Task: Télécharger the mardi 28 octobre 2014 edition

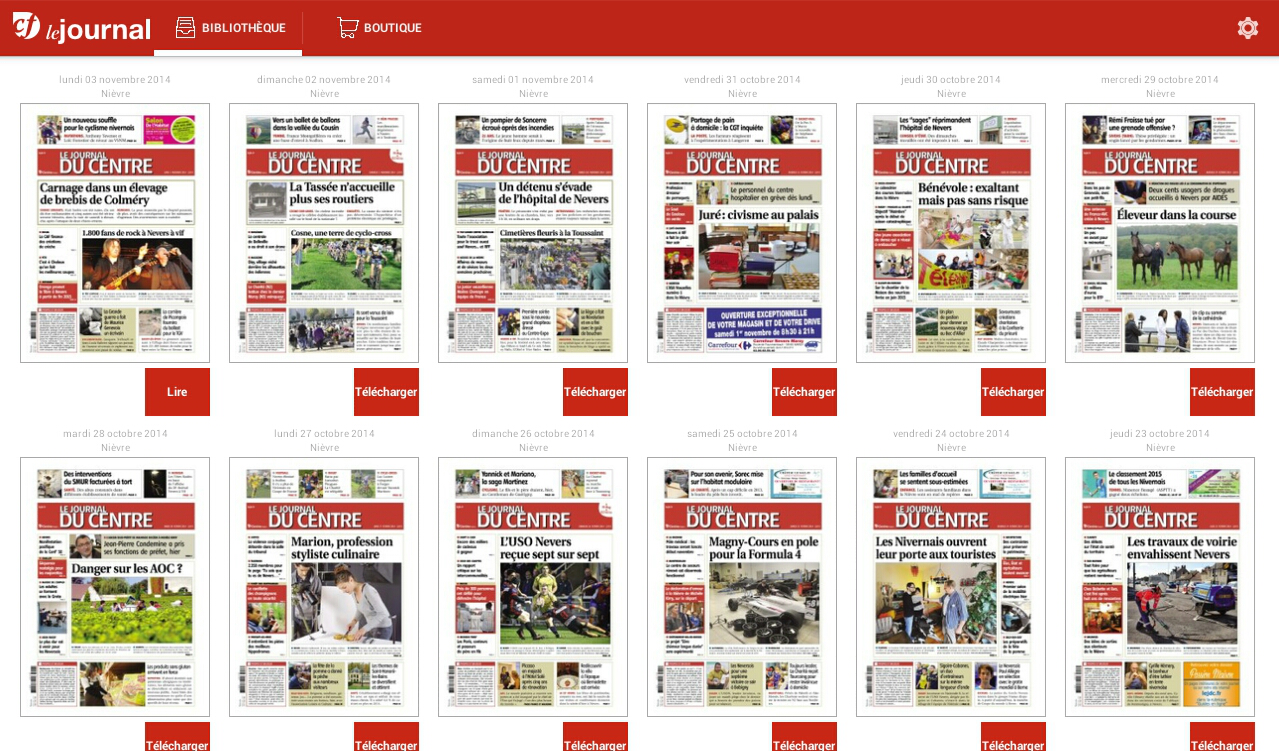Action: pos(177,745)
